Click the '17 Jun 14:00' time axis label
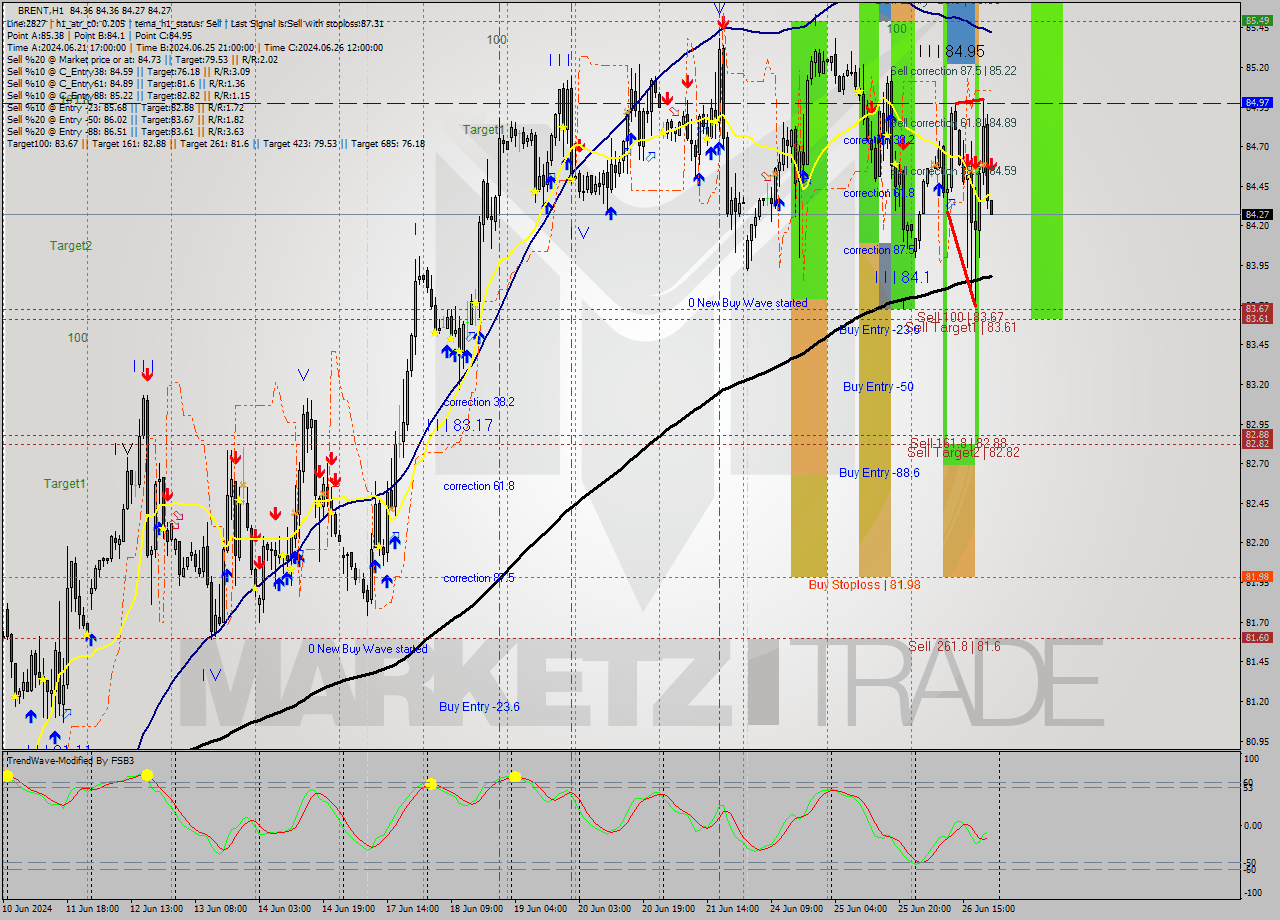Image resolution: width=1280 pixels, height=920 pixels. [x=414, y=908]
